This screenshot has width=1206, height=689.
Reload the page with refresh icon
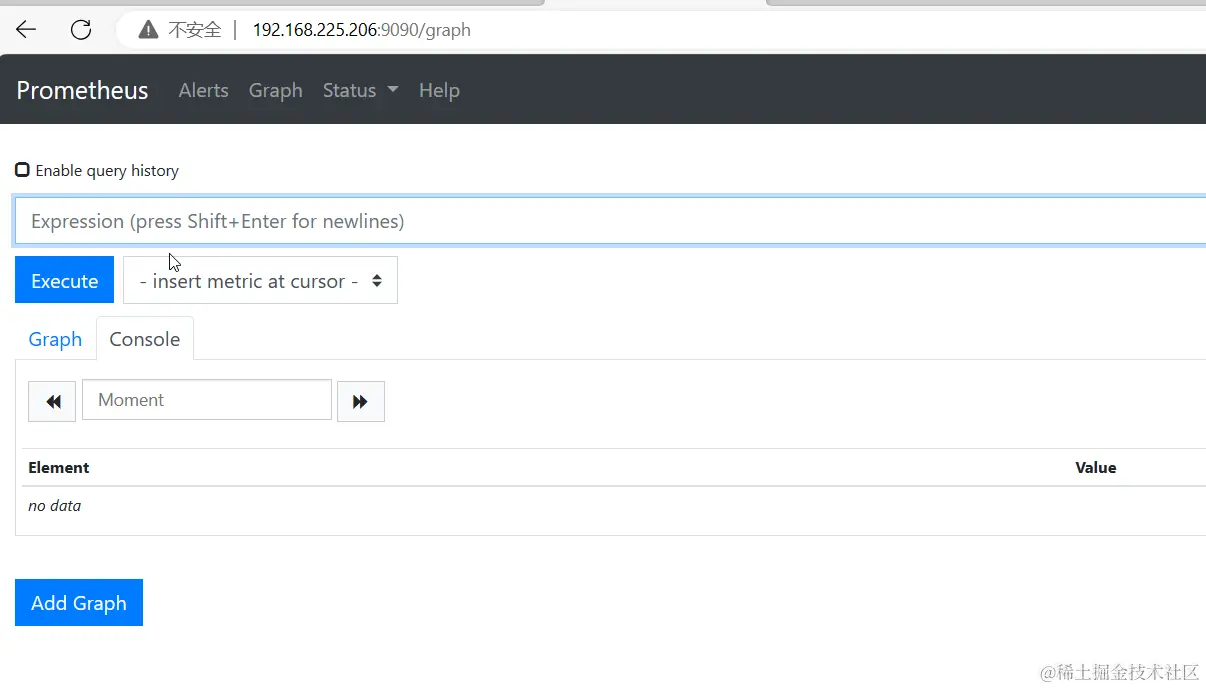click(x=81, y=29)
